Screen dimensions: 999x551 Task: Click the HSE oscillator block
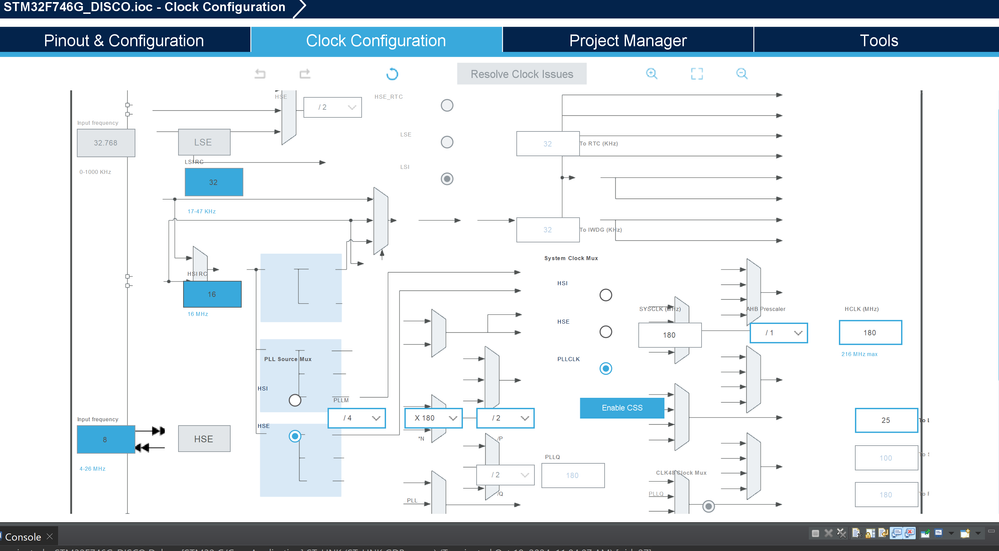tap(204, 439)
